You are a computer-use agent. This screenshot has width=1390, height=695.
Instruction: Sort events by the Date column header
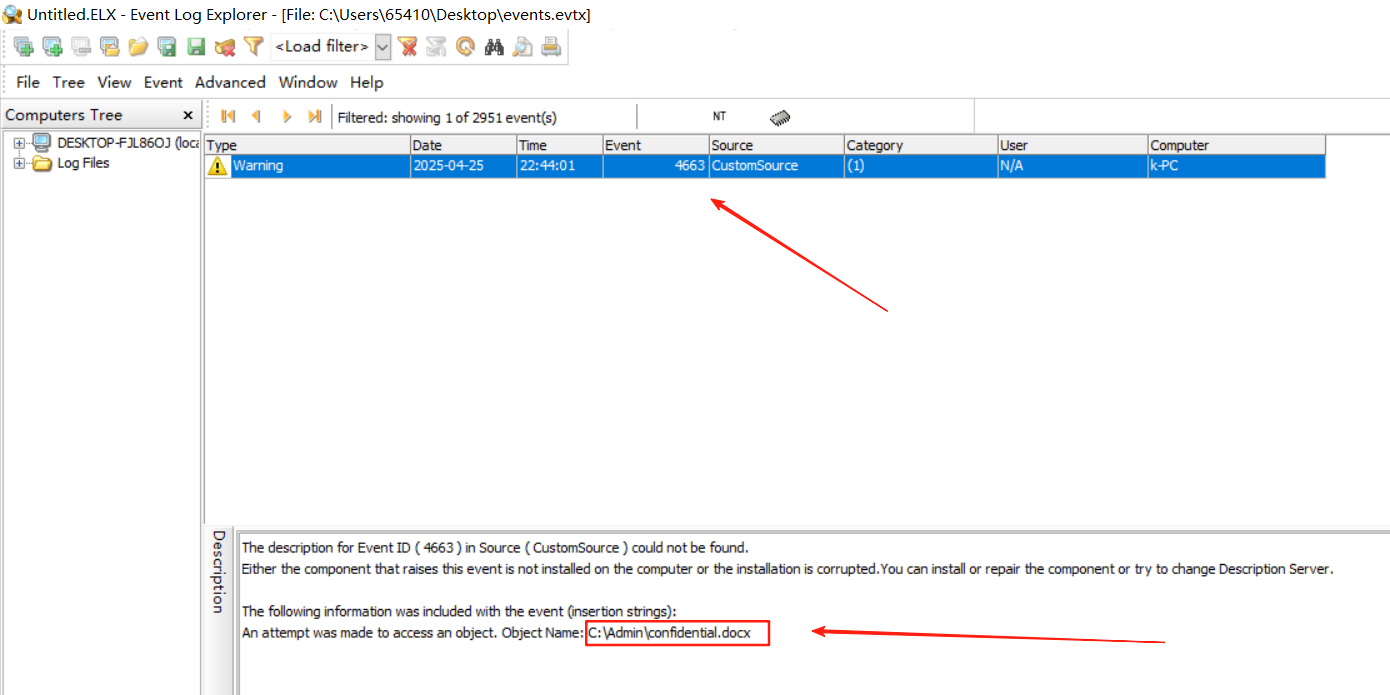coord(462,145)
